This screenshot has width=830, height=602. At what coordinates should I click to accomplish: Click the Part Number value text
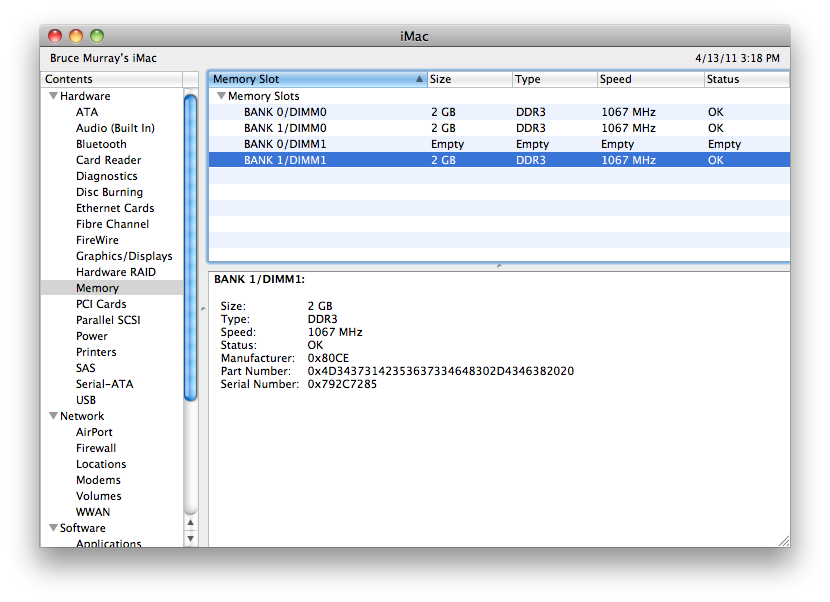(440, 371)
